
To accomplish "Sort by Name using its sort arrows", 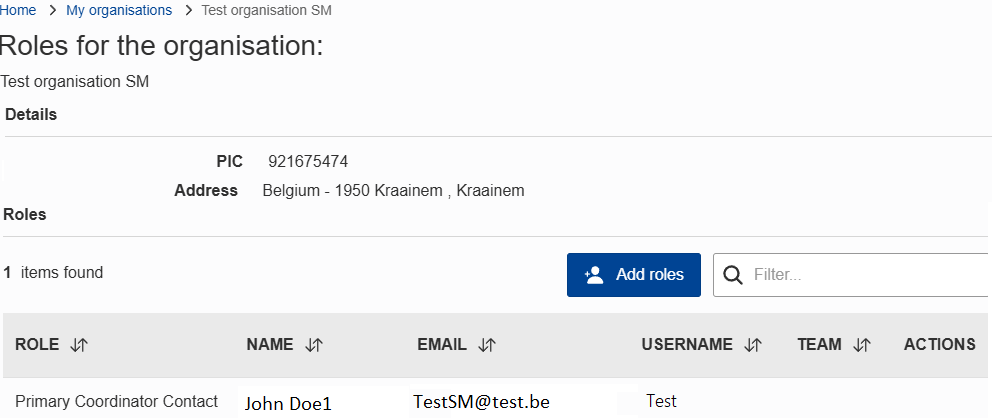I will point(314,345).
